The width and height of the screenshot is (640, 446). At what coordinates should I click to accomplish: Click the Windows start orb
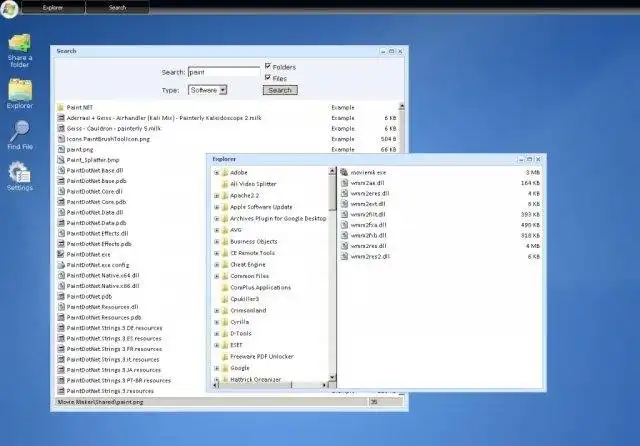point(9,8)
